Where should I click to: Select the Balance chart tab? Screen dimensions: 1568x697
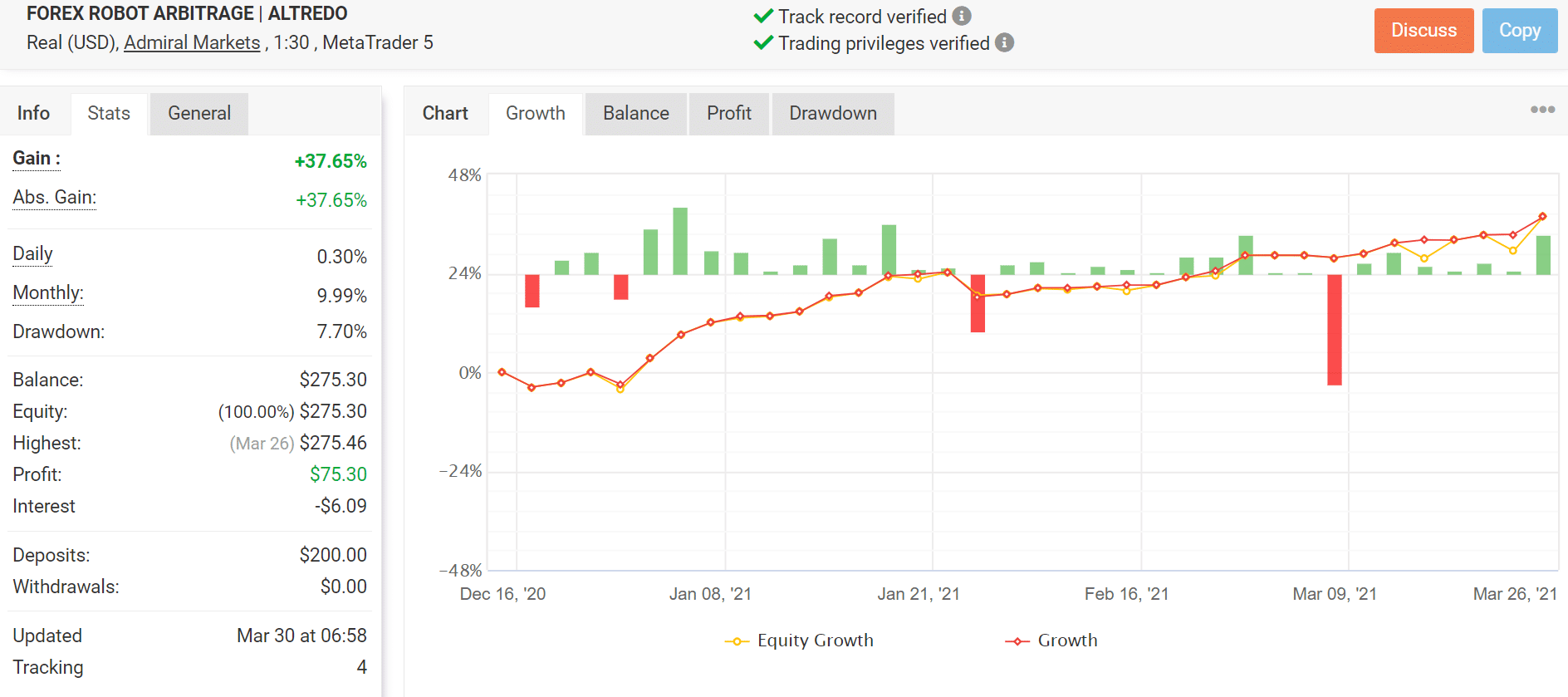636,113
